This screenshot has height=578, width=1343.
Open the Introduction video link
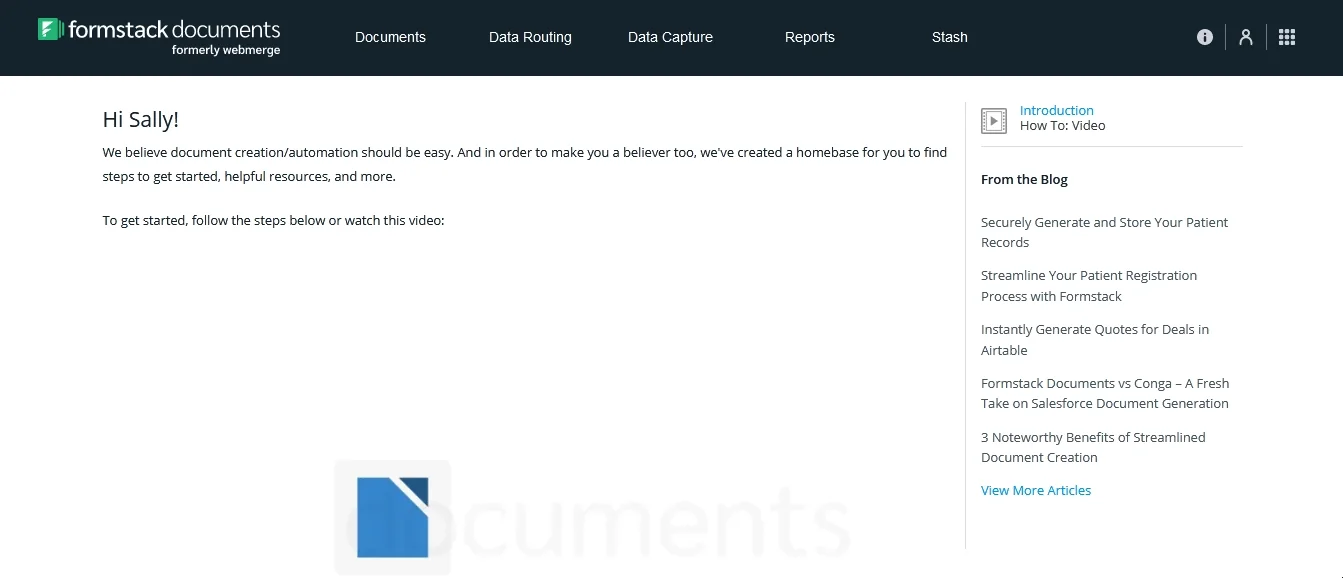[1057, 110]
